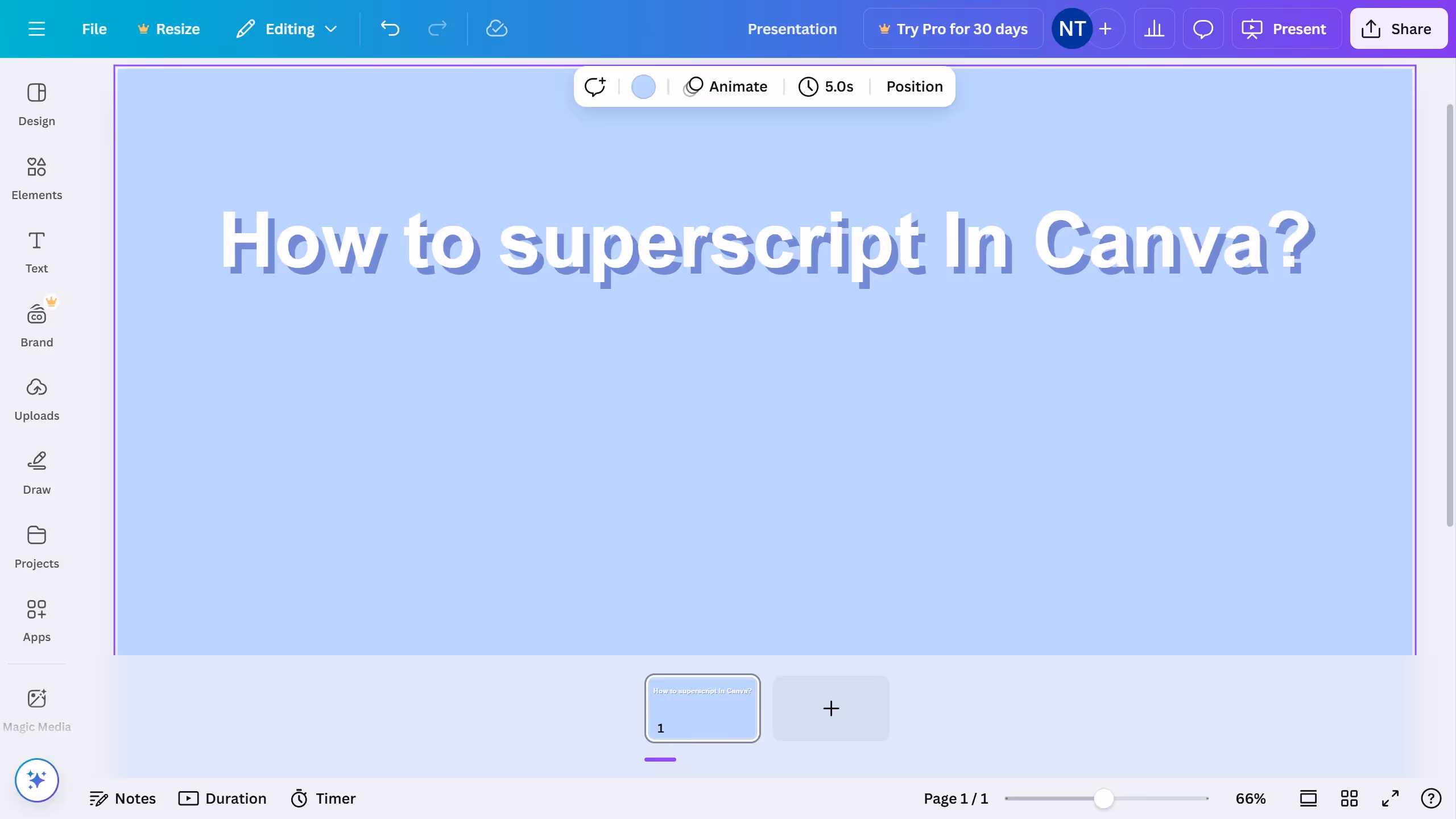
Task: Click Try Pro for 30 days
Action: click(953, 28)
